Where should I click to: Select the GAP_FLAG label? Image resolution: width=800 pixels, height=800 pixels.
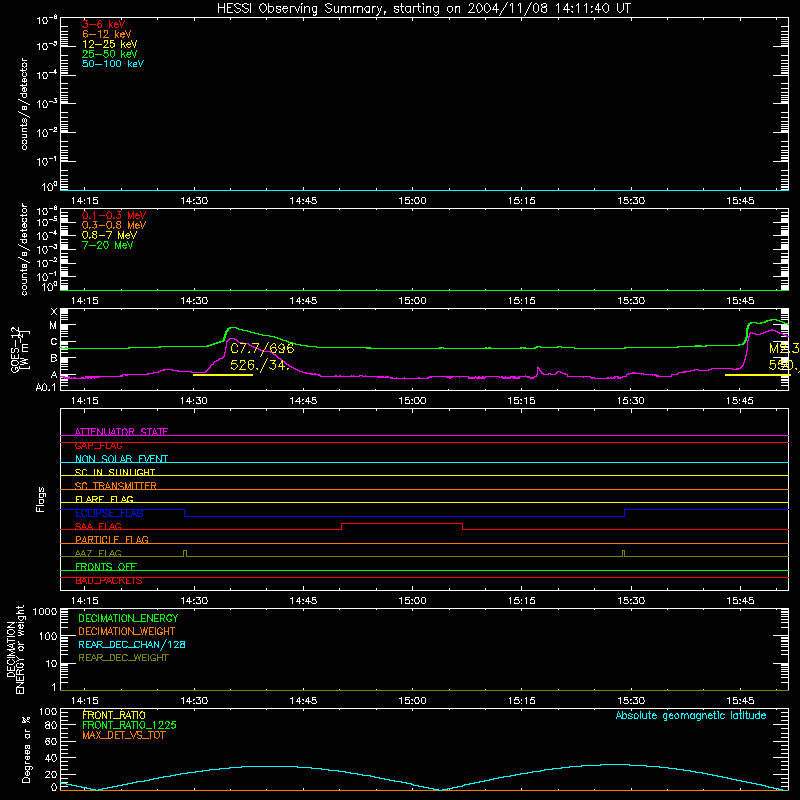coord(98,445)
